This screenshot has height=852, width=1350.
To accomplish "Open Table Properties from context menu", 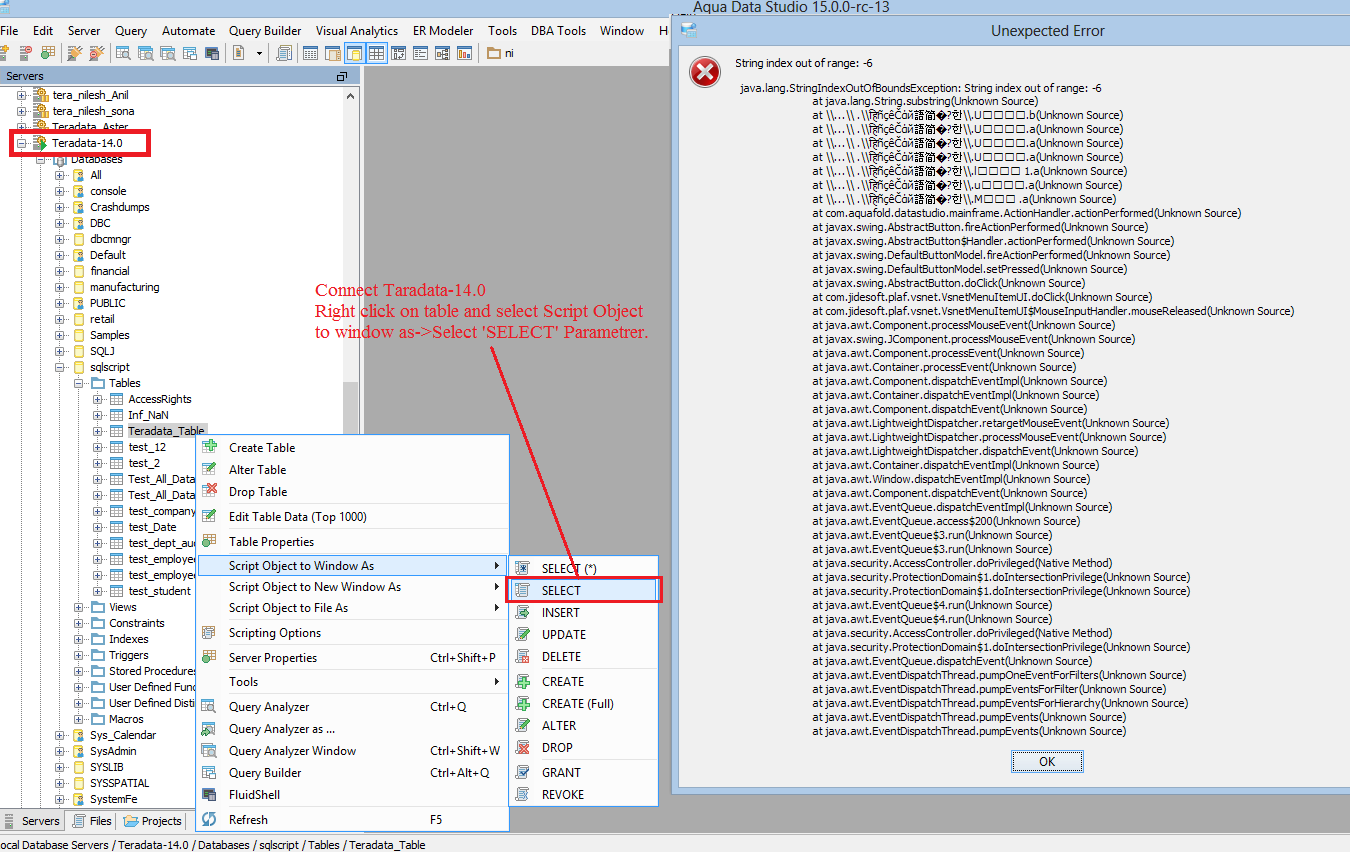I will (352, 542).
